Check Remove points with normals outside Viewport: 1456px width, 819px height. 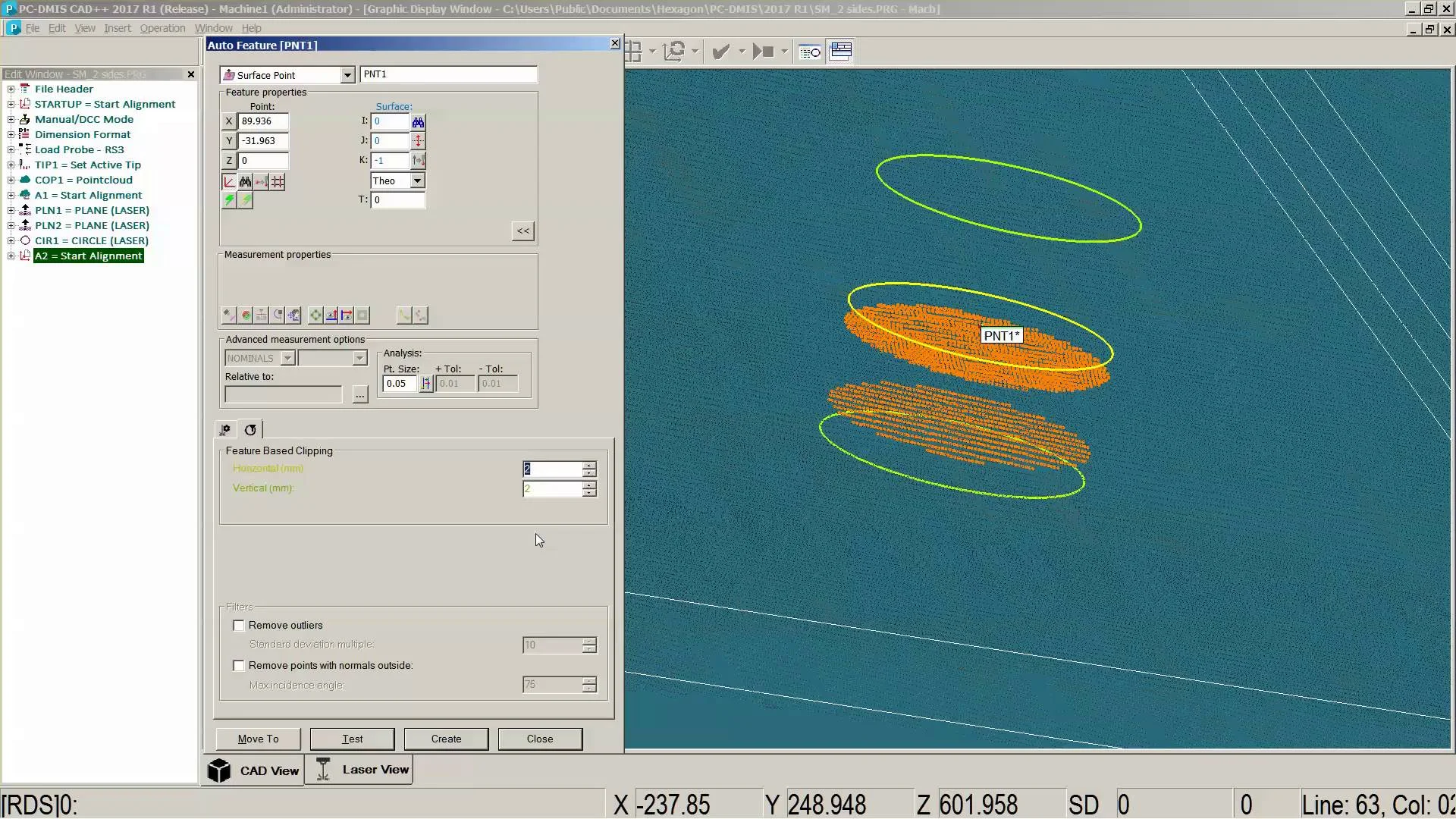[239, 666]
